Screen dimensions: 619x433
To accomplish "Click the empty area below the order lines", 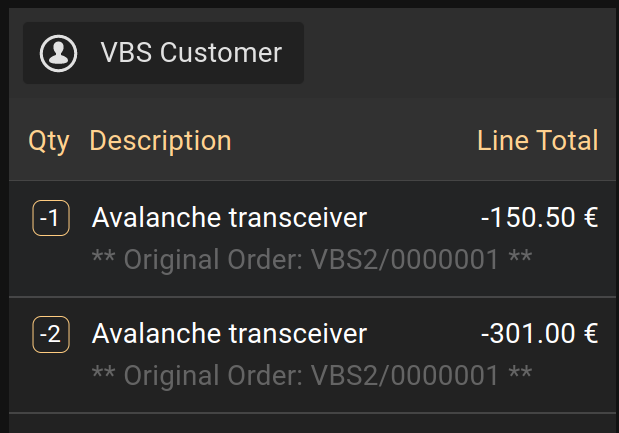I will coord(311,423).
